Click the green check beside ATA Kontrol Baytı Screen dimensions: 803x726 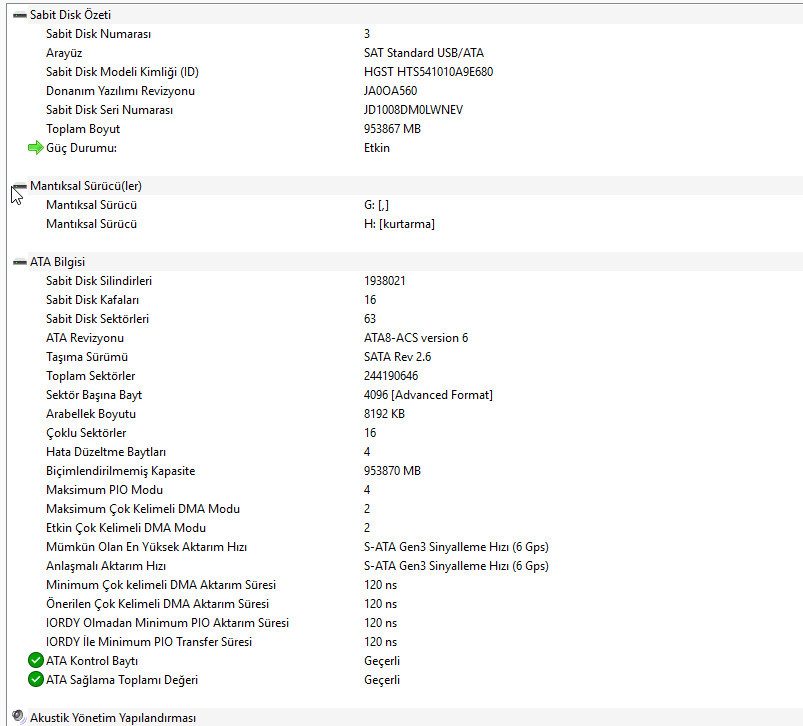(x=35, y=660)
